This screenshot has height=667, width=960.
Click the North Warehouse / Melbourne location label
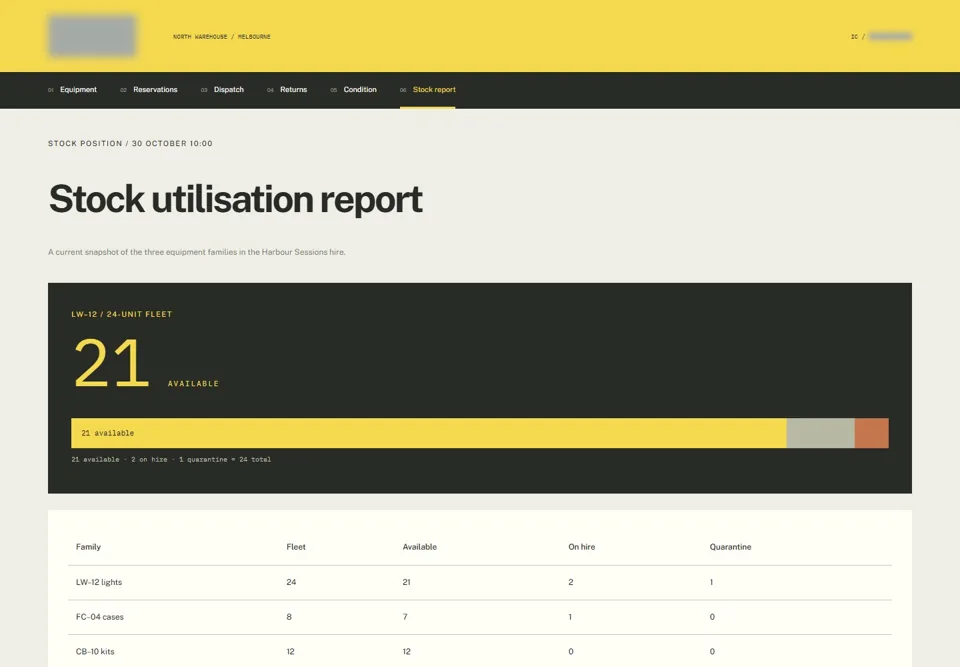(222, 37)
